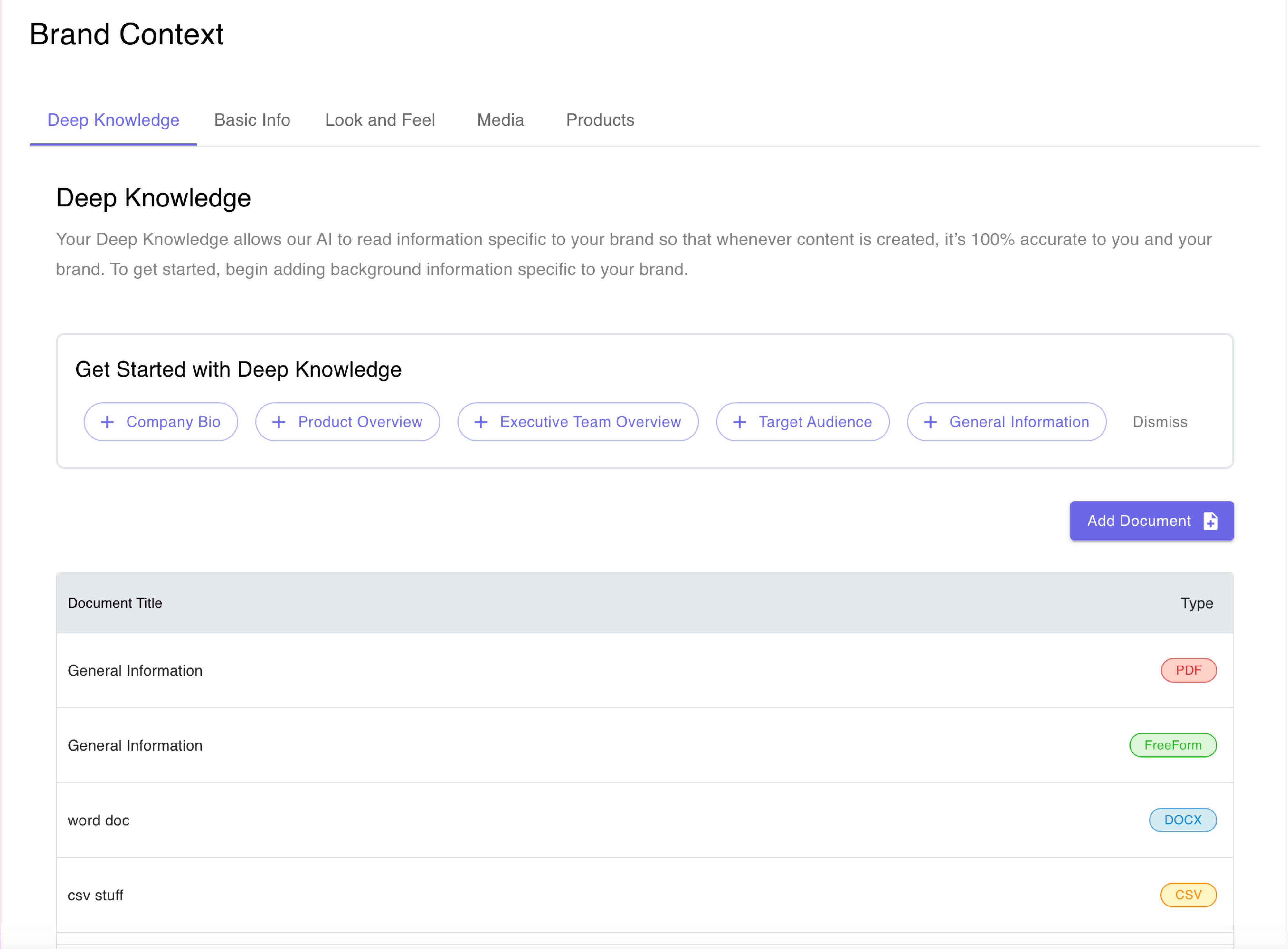The width and height of the screenshot is (1288, 949).
Task: Click the document-plus icon on Add Document
Action: click(1210, 521)
